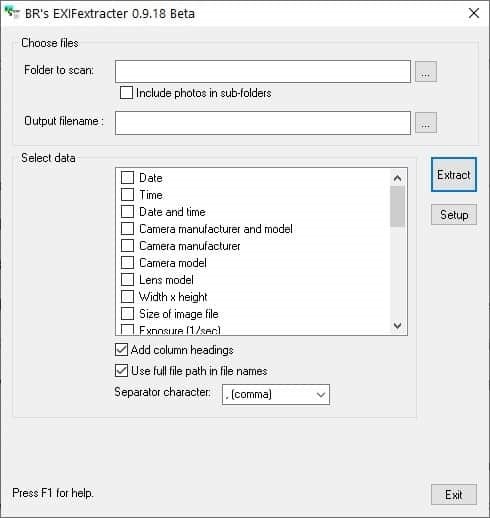This screenshot has height=518, width=490.
Task: Focus the Folder to scan text field
Action: pos(263,71)
